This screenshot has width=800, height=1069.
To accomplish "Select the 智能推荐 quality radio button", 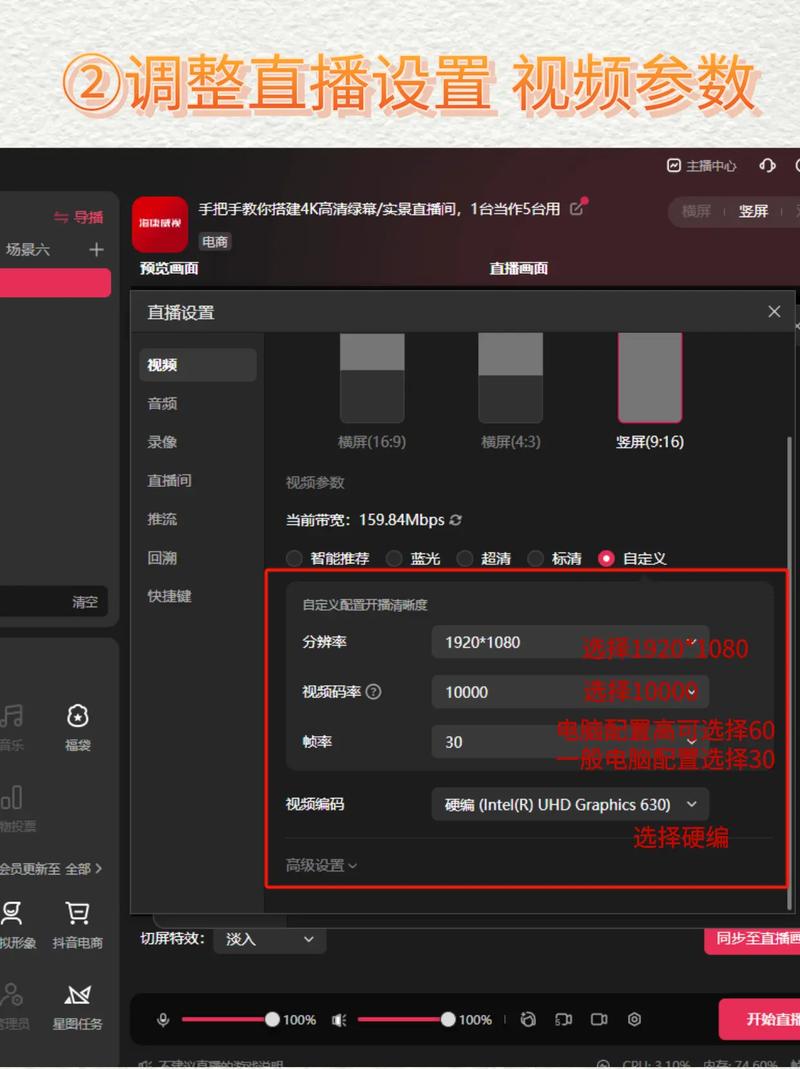I will pos(294,559).
